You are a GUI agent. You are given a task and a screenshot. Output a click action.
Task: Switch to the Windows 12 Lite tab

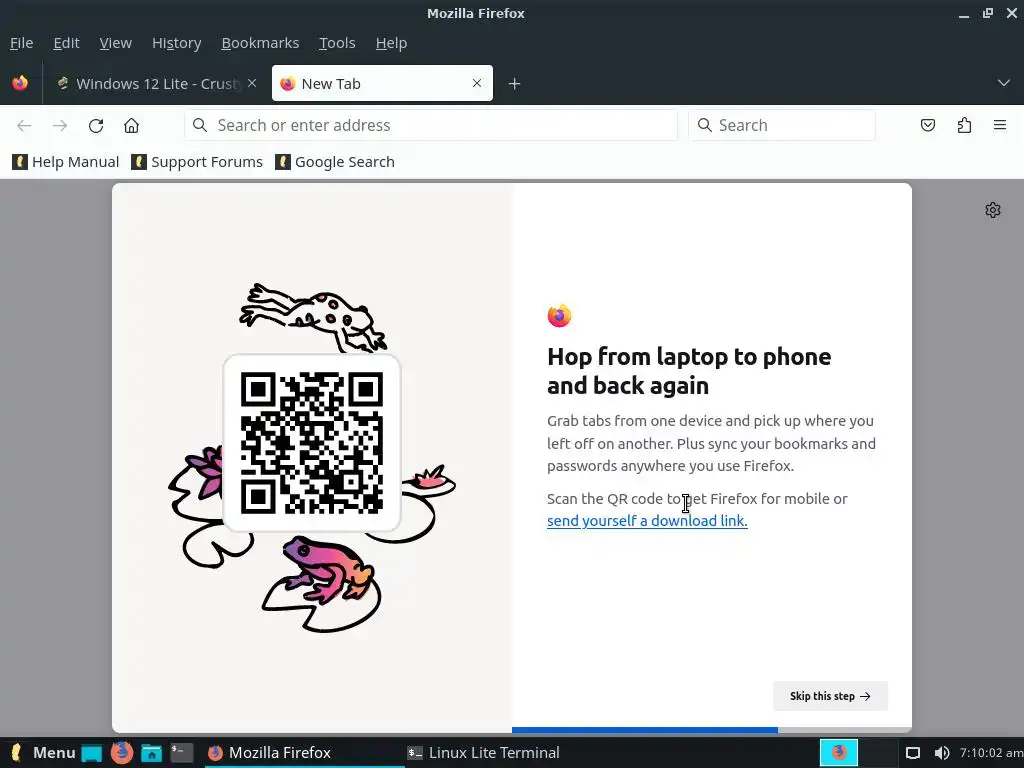click(157, 84)
